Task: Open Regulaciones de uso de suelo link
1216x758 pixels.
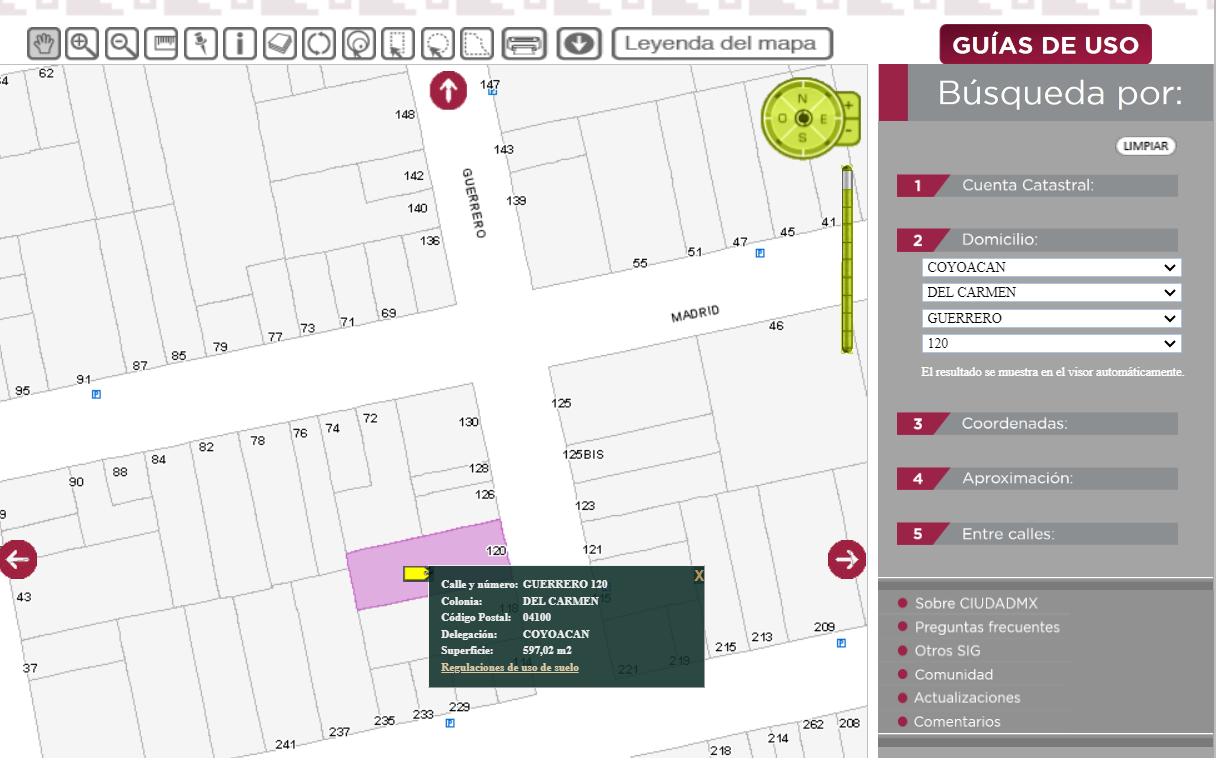Action: 509,667
